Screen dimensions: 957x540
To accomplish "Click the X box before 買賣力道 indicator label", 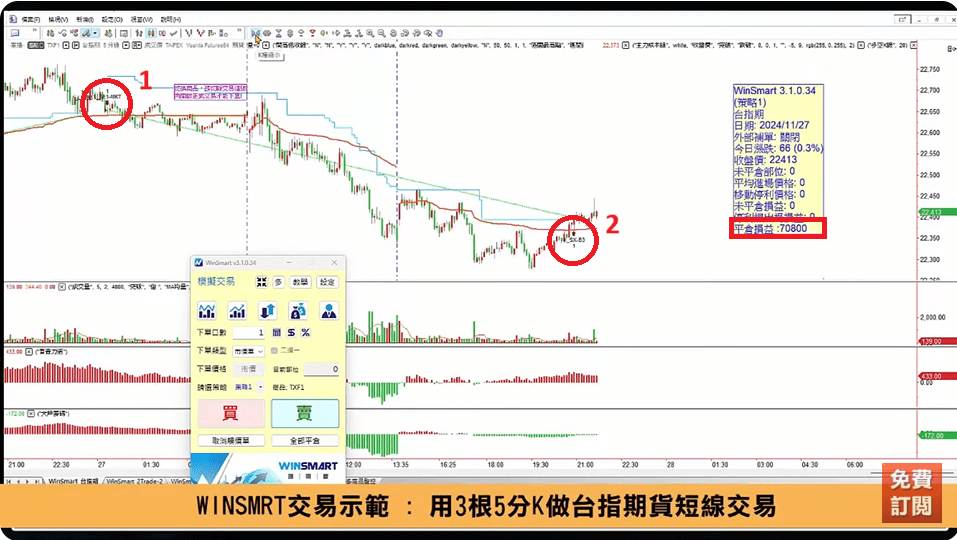I will pyautogui.click(x=31, y=352).
